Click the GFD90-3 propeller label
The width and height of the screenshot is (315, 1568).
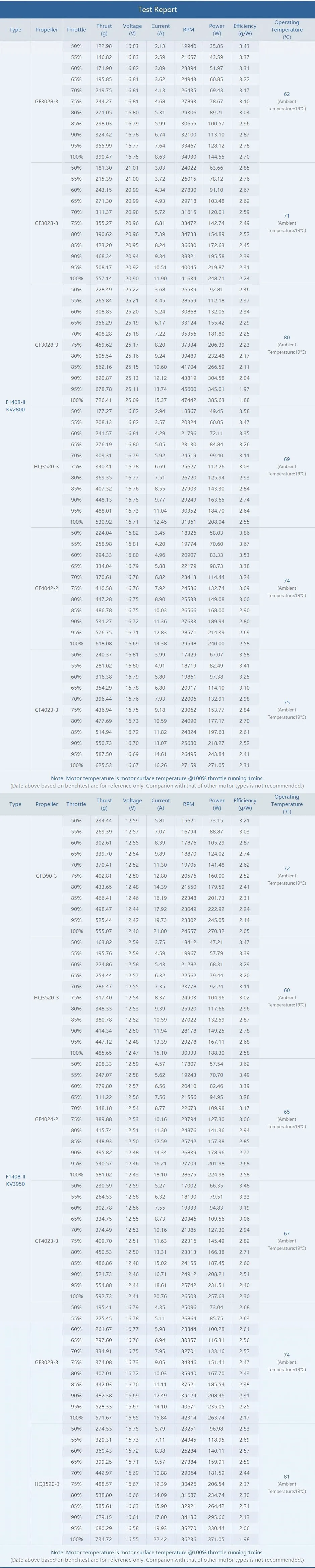point(46,875)
